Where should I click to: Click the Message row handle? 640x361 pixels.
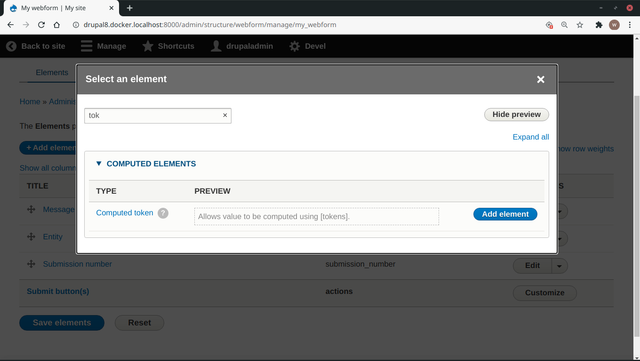point(31,209)
